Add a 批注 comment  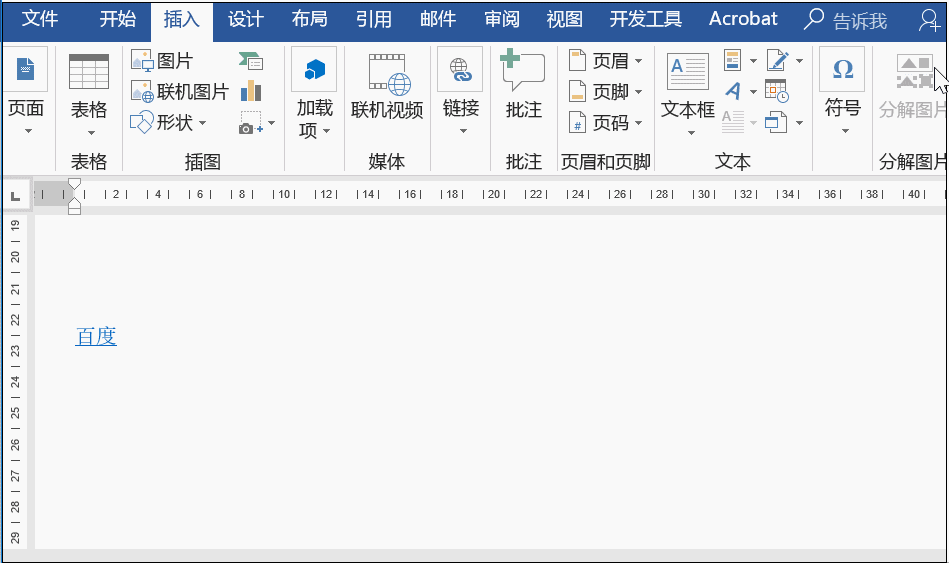[x=523, y=85]
